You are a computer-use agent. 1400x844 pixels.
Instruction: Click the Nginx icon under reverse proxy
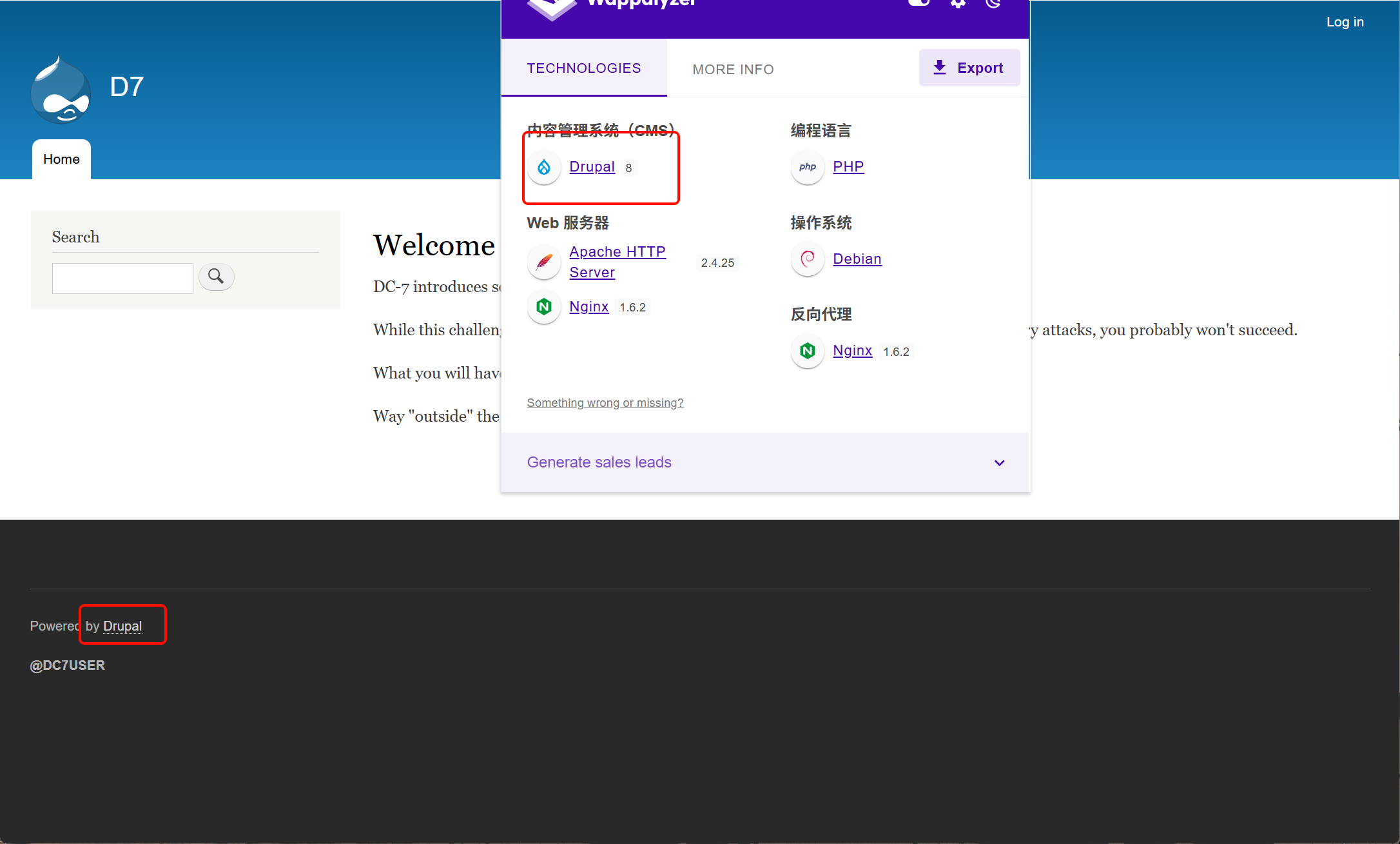pyautogui.click(x=807, y=351)
